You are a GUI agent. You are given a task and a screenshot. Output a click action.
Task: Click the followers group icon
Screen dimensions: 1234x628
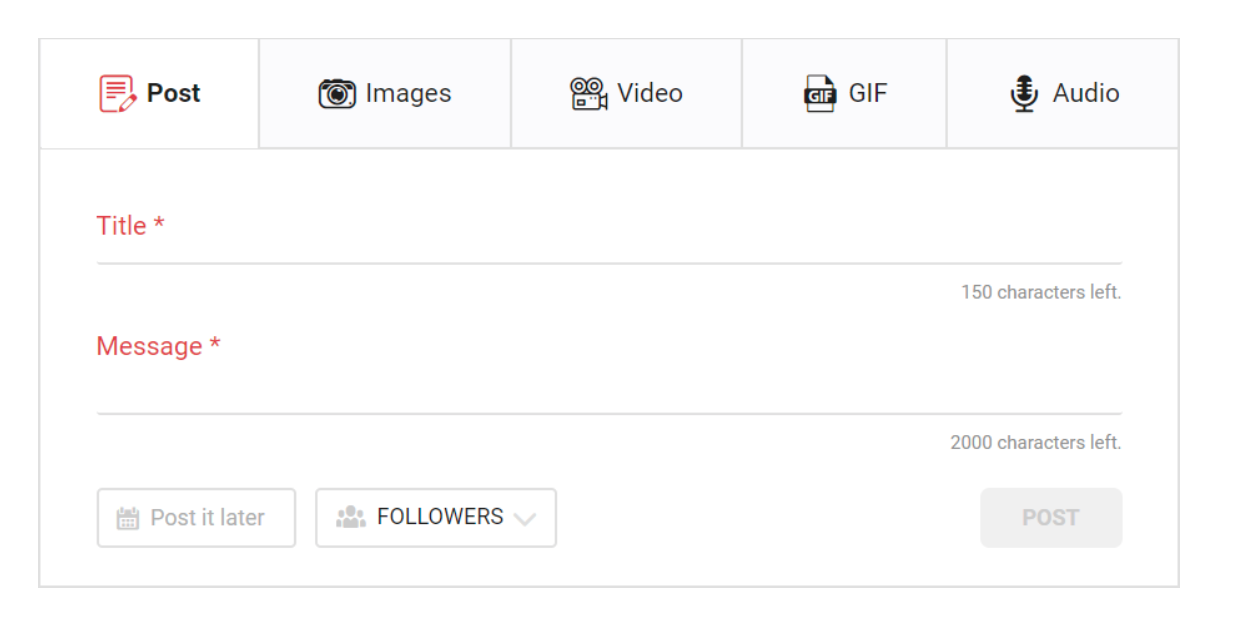(x=349, y=517)
